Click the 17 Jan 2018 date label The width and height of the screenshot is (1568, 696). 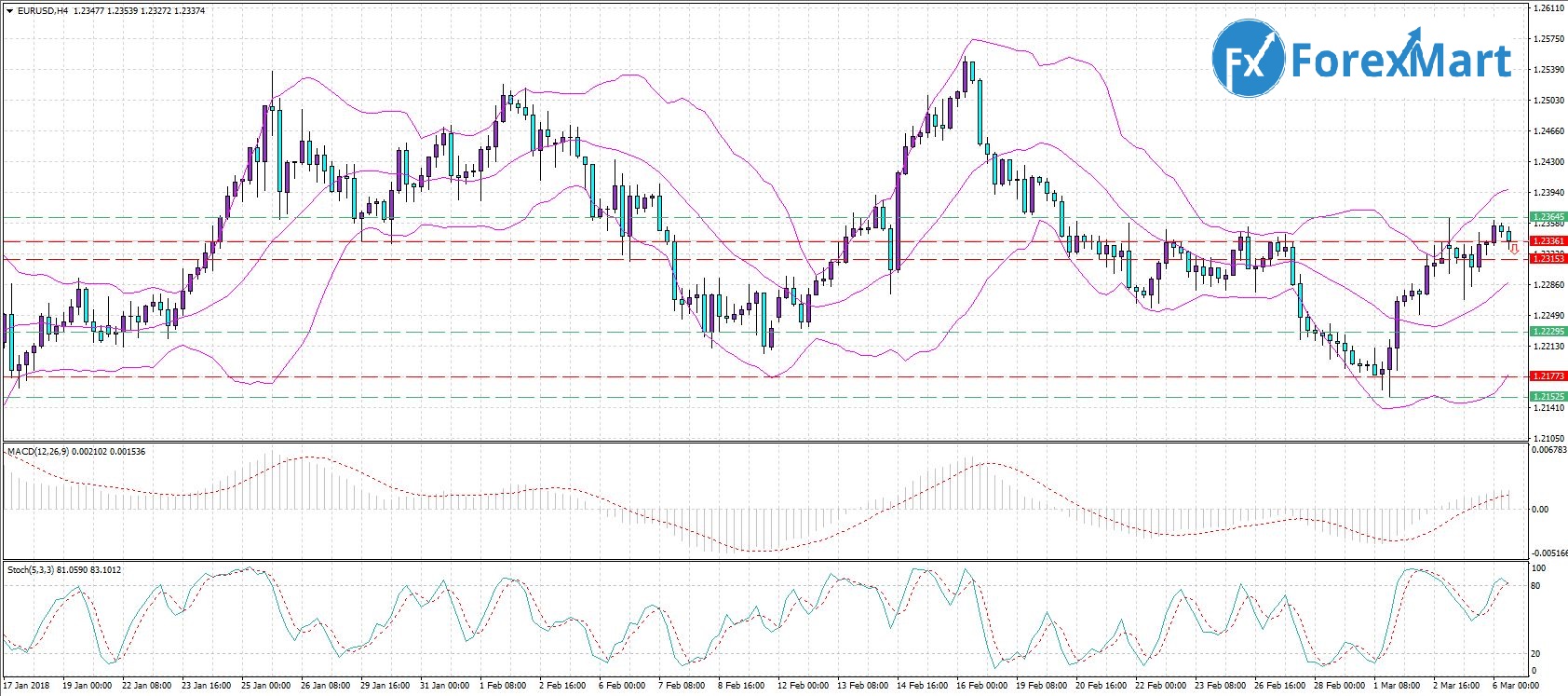(27, 686)
